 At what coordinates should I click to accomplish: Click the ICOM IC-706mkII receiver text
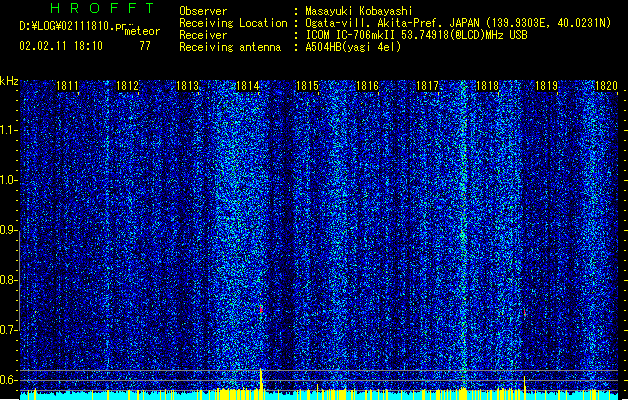tap(416, 35)
